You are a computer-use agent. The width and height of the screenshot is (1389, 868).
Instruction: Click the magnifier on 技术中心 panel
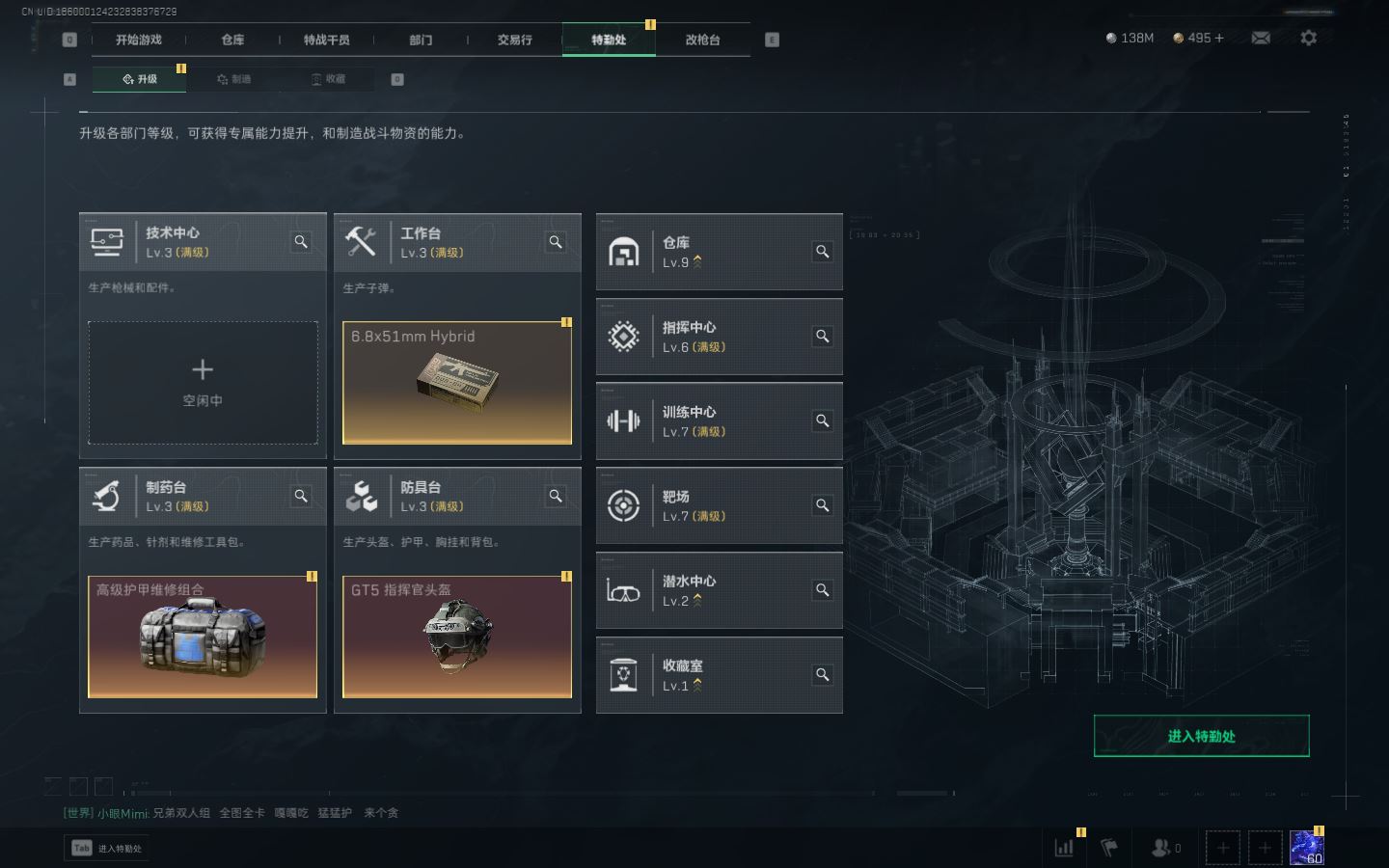(x=301, y=242)
